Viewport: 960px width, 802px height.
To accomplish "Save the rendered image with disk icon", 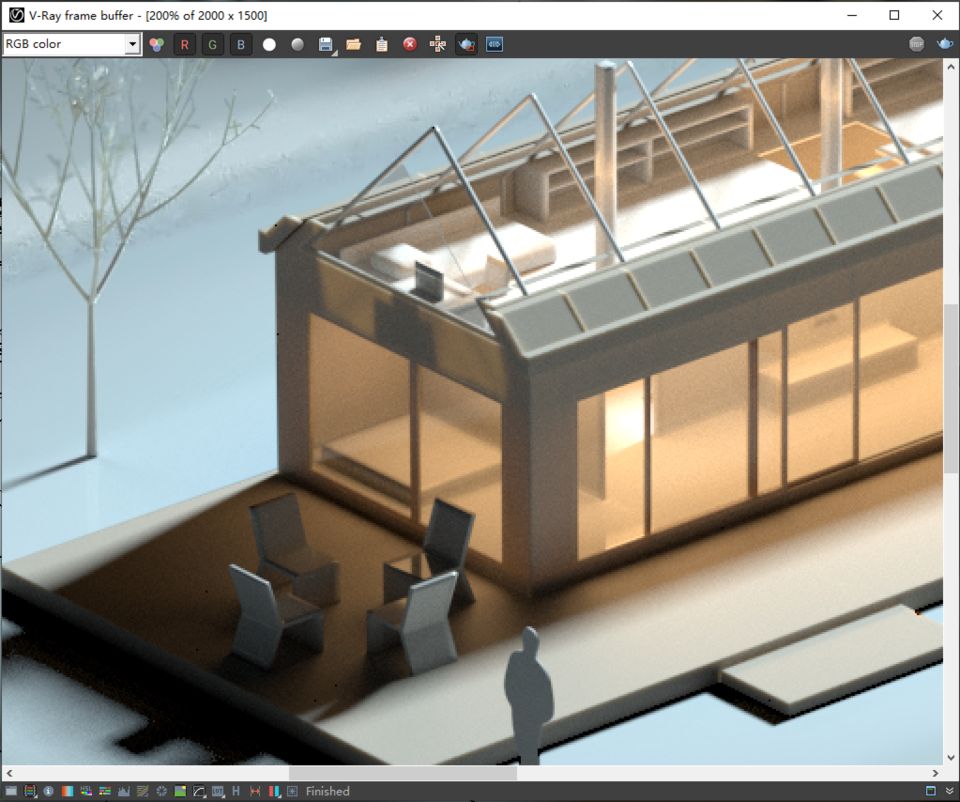I will point(325,44).
